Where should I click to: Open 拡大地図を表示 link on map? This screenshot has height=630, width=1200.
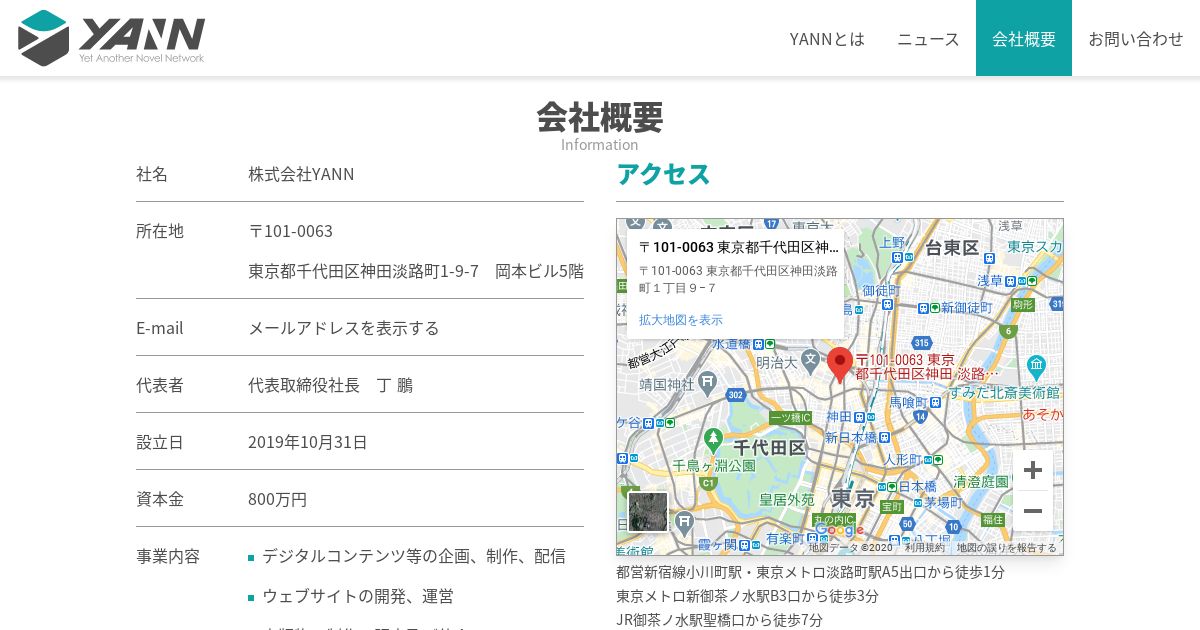(681, 320)
